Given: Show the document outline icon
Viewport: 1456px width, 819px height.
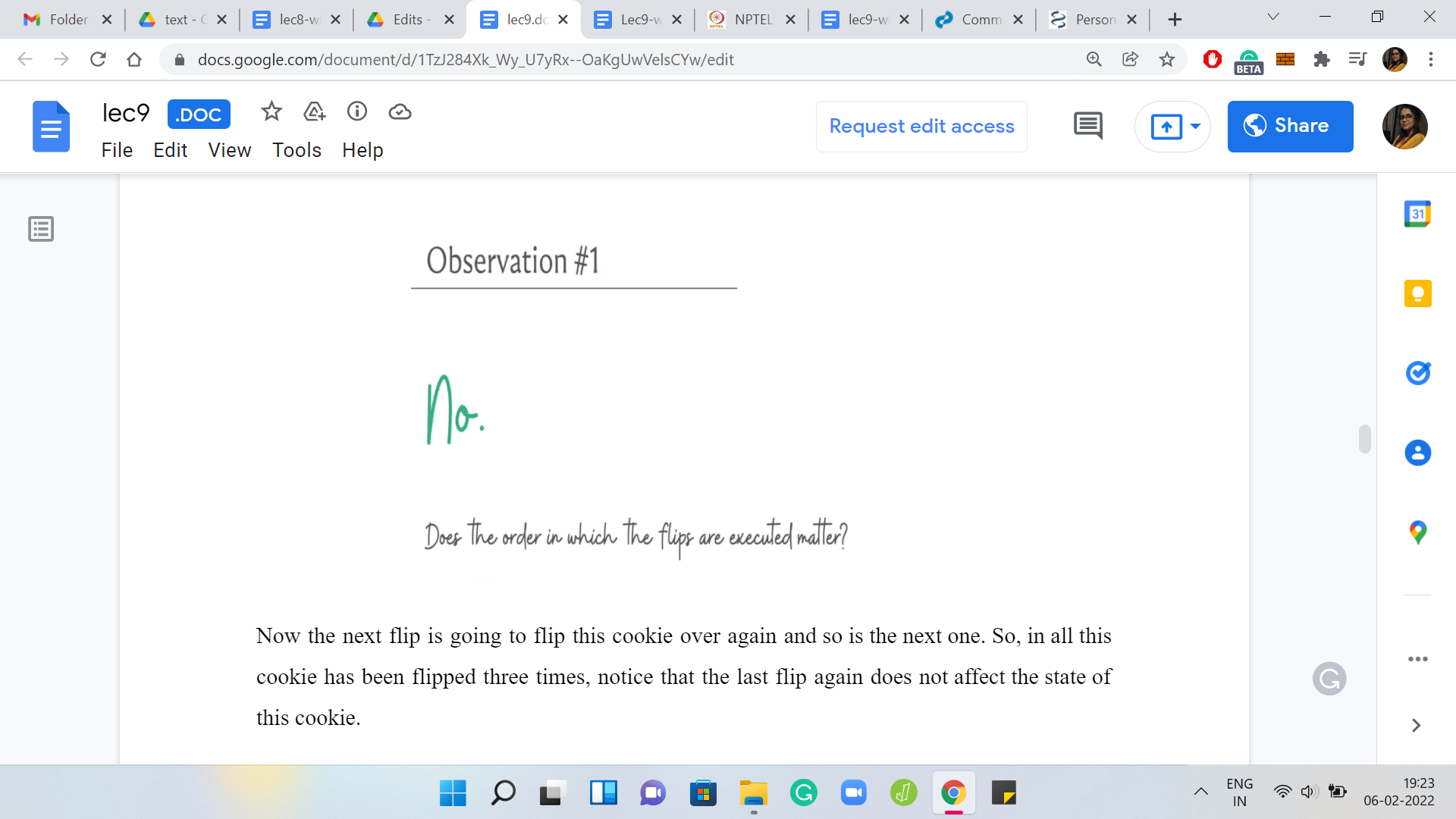Looking at the screenshot, I should pyautogui.click(x=41, y=229).
